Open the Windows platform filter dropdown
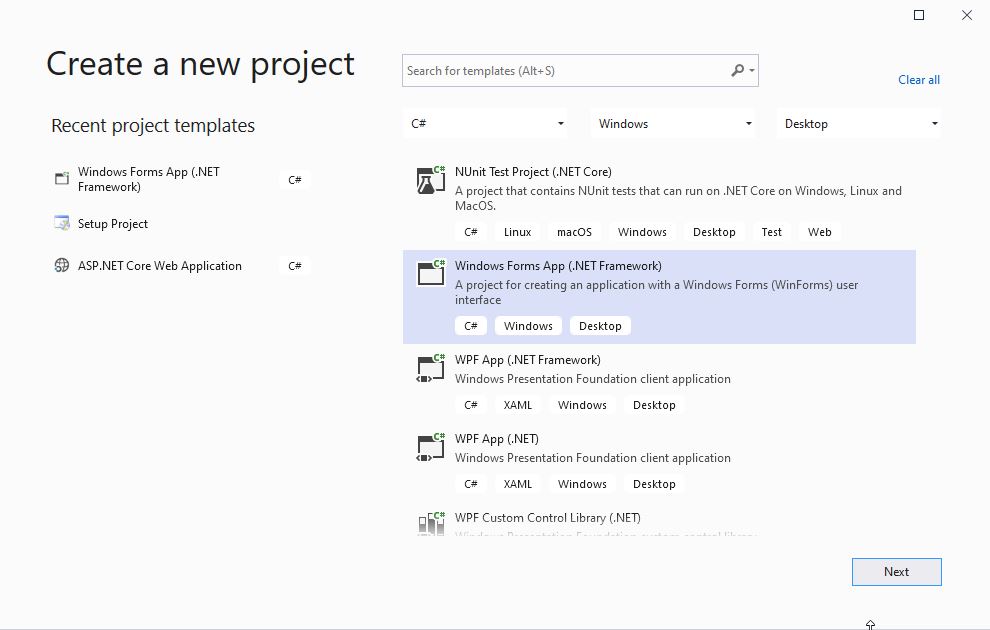 coord(673,124)
